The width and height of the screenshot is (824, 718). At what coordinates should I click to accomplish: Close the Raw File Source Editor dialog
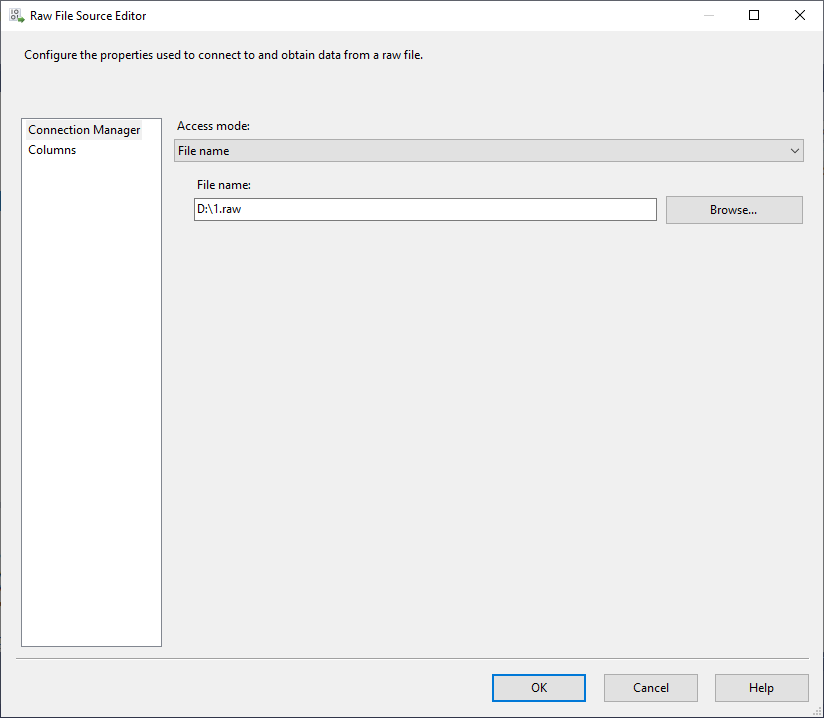click(x=800, y=15)
